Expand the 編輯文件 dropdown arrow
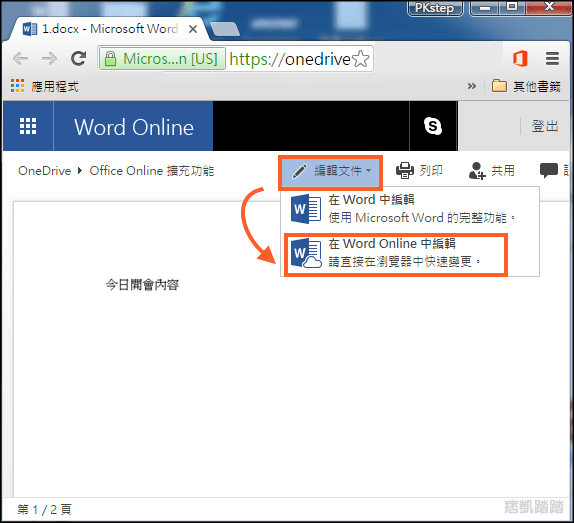Viewport: 574px width, 523px height. pos(369,171)
